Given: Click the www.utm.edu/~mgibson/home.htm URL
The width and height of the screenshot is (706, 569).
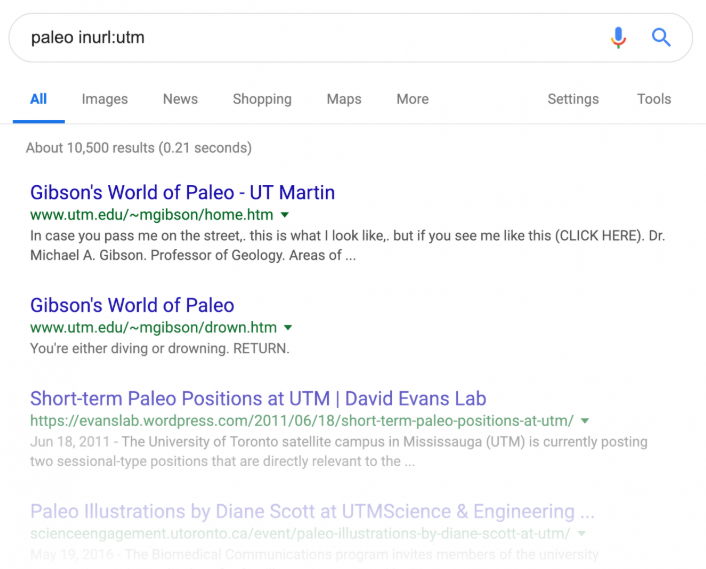Looking at the screenshot, I should click(x=152, y=215).
